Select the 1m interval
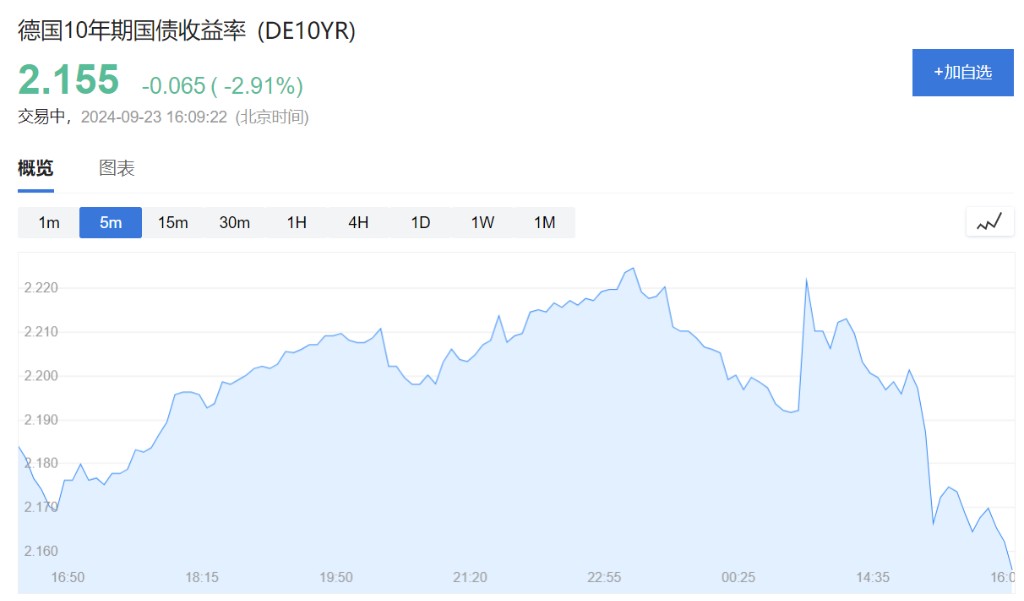1024x601 pixels. (49, 222)
